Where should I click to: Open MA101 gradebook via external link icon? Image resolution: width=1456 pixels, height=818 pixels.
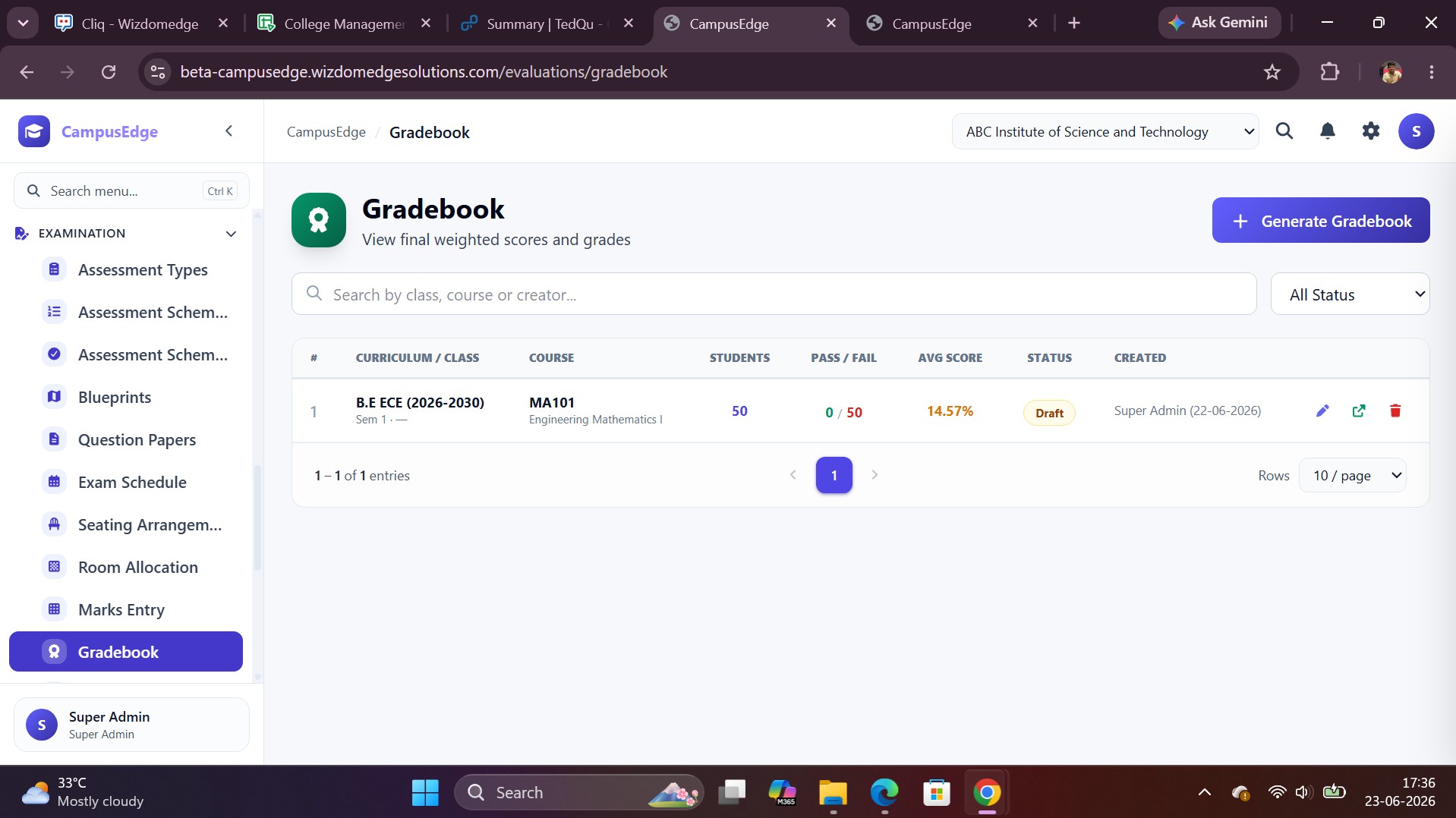(x=1359, y=411)
